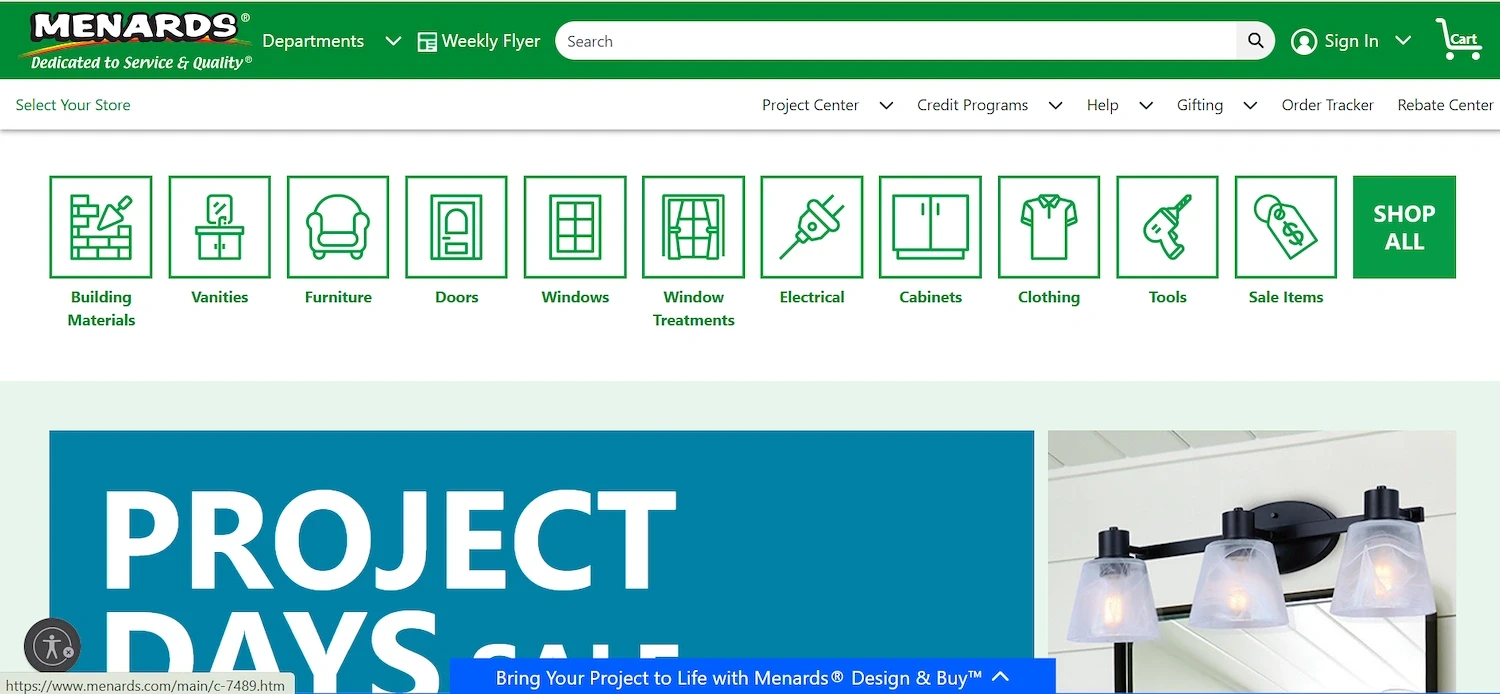Expand the Help menu chevron
Screen dimensions: 1500x694
click(1146, 105)
